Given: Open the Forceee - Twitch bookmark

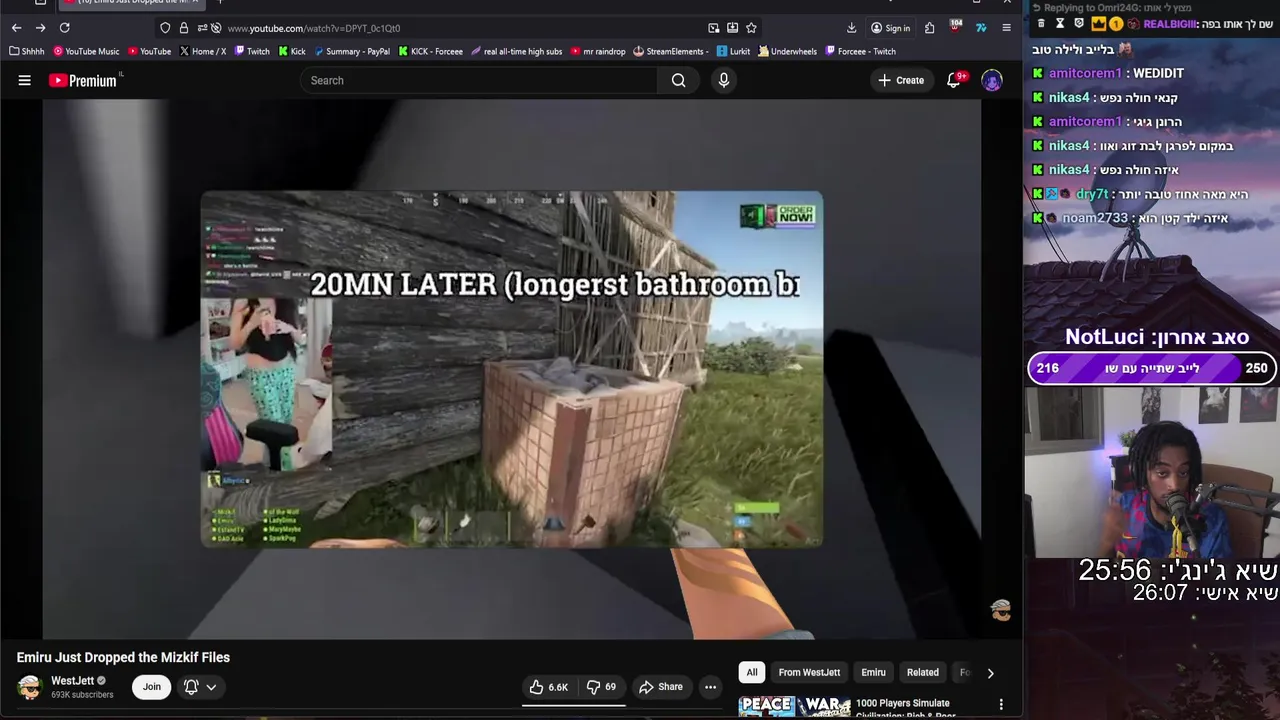Looking at the screenshot, I should click(861, 51).
